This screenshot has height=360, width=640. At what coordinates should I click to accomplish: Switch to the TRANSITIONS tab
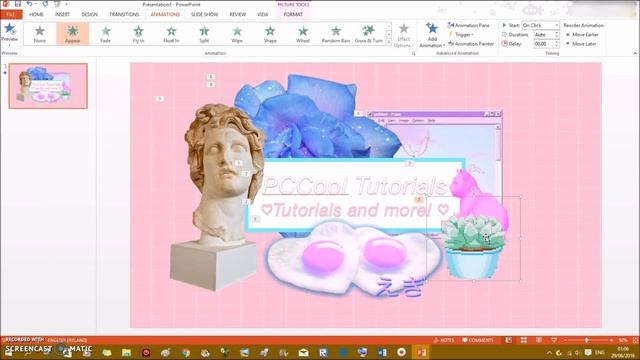pyautogui.click(x=124, y=14)
